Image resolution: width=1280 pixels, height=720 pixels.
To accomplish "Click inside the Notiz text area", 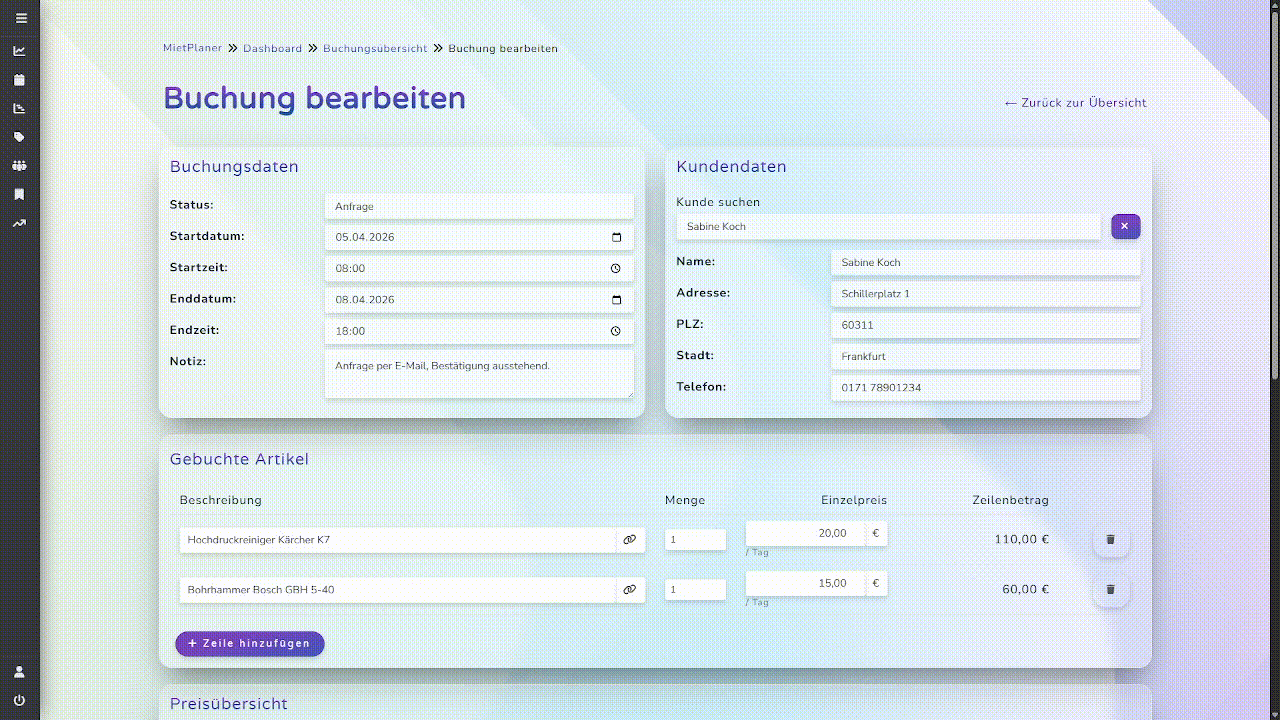I will (x=478, y=375).
